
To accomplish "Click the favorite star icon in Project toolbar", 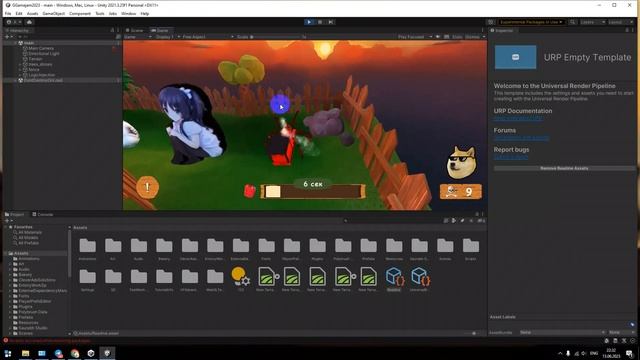I will [471, 221].
